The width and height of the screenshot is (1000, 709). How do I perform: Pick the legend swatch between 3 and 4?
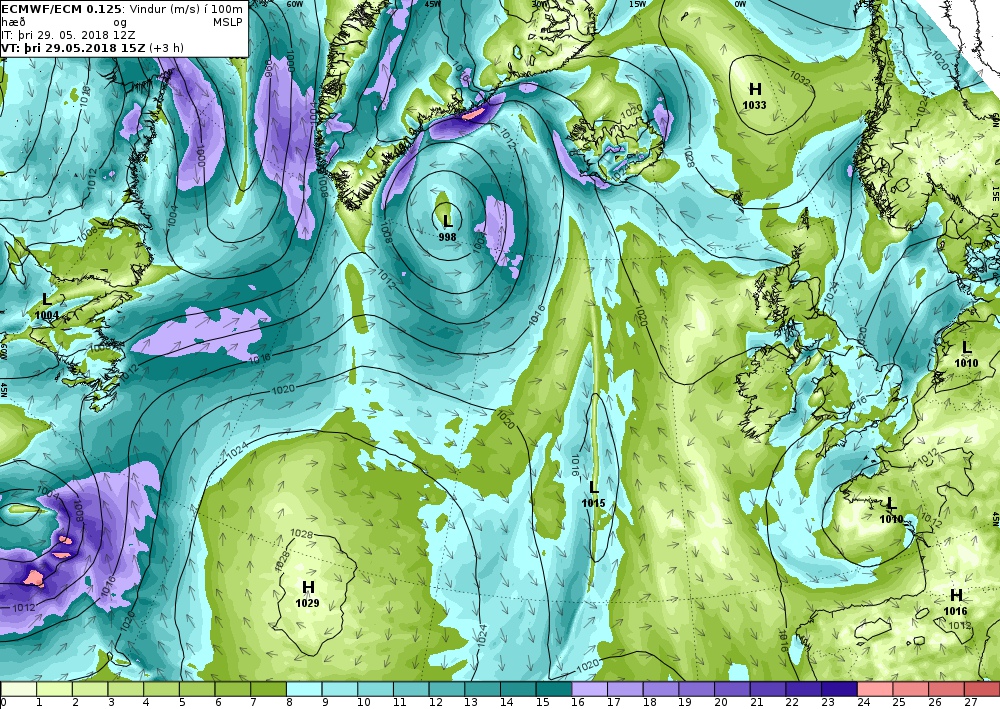coord(126,689)
